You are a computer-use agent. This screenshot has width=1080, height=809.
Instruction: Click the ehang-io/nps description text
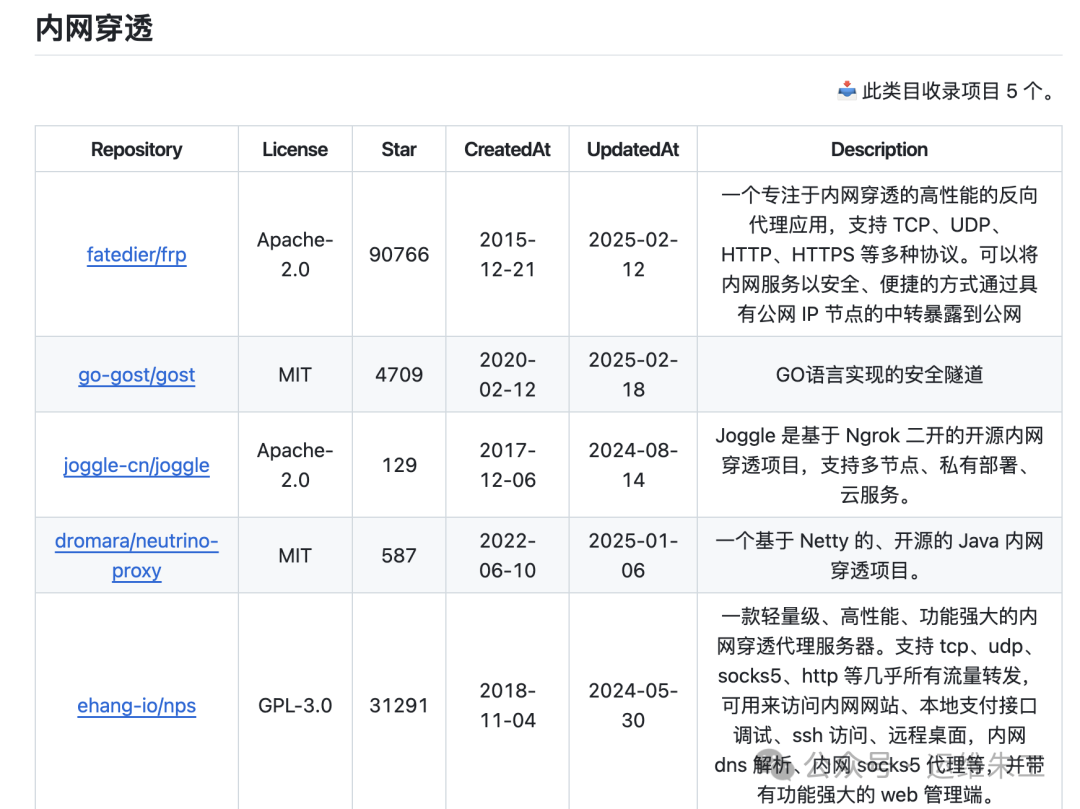pyautogui.click(x=880, y=706)
